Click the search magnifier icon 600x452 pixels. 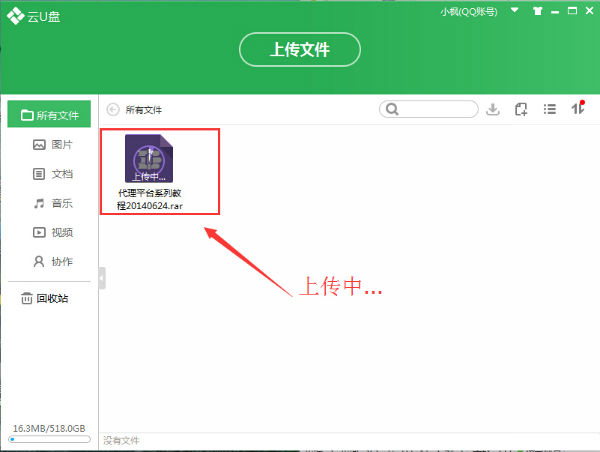[392, 109]
